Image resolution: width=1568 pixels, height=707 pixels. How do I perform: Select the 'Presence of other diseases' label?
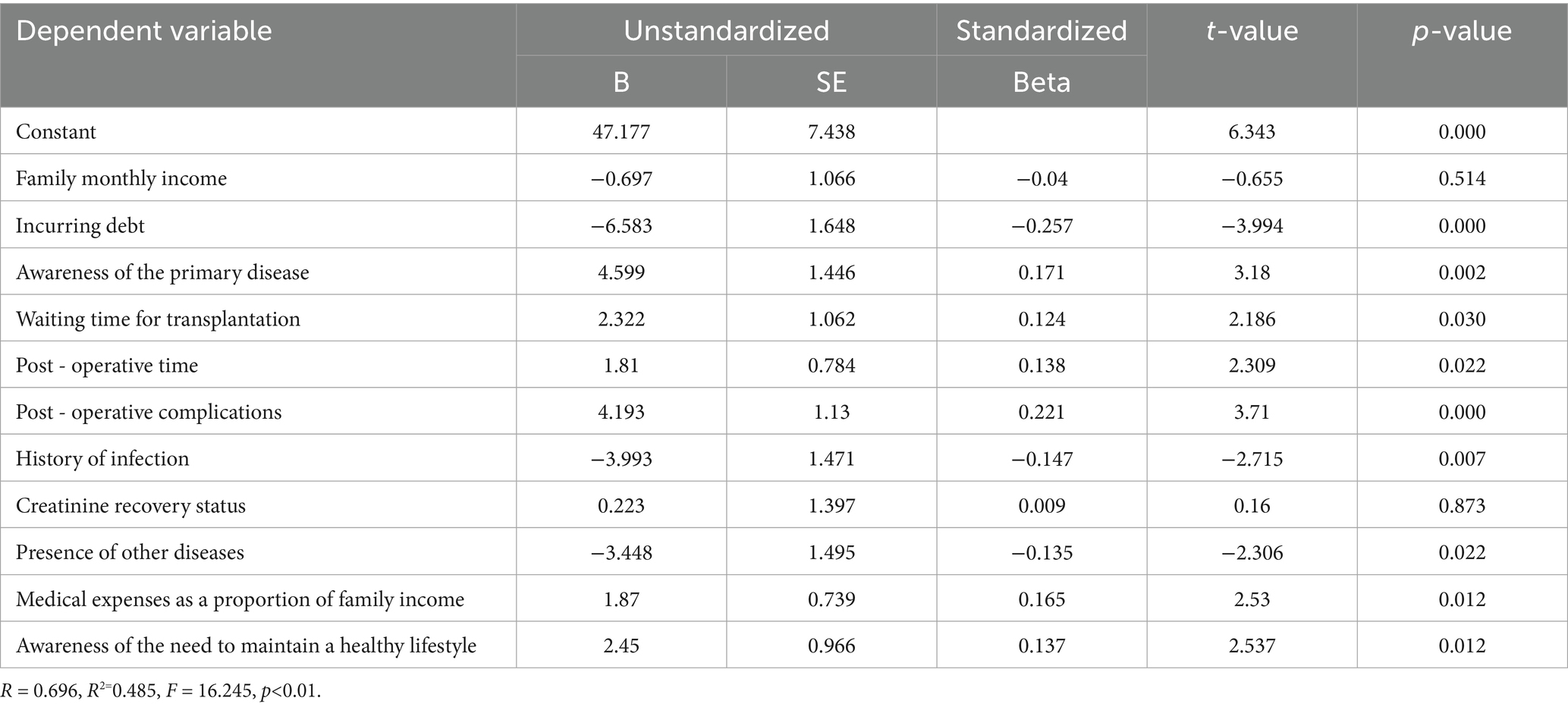[130, 552]
